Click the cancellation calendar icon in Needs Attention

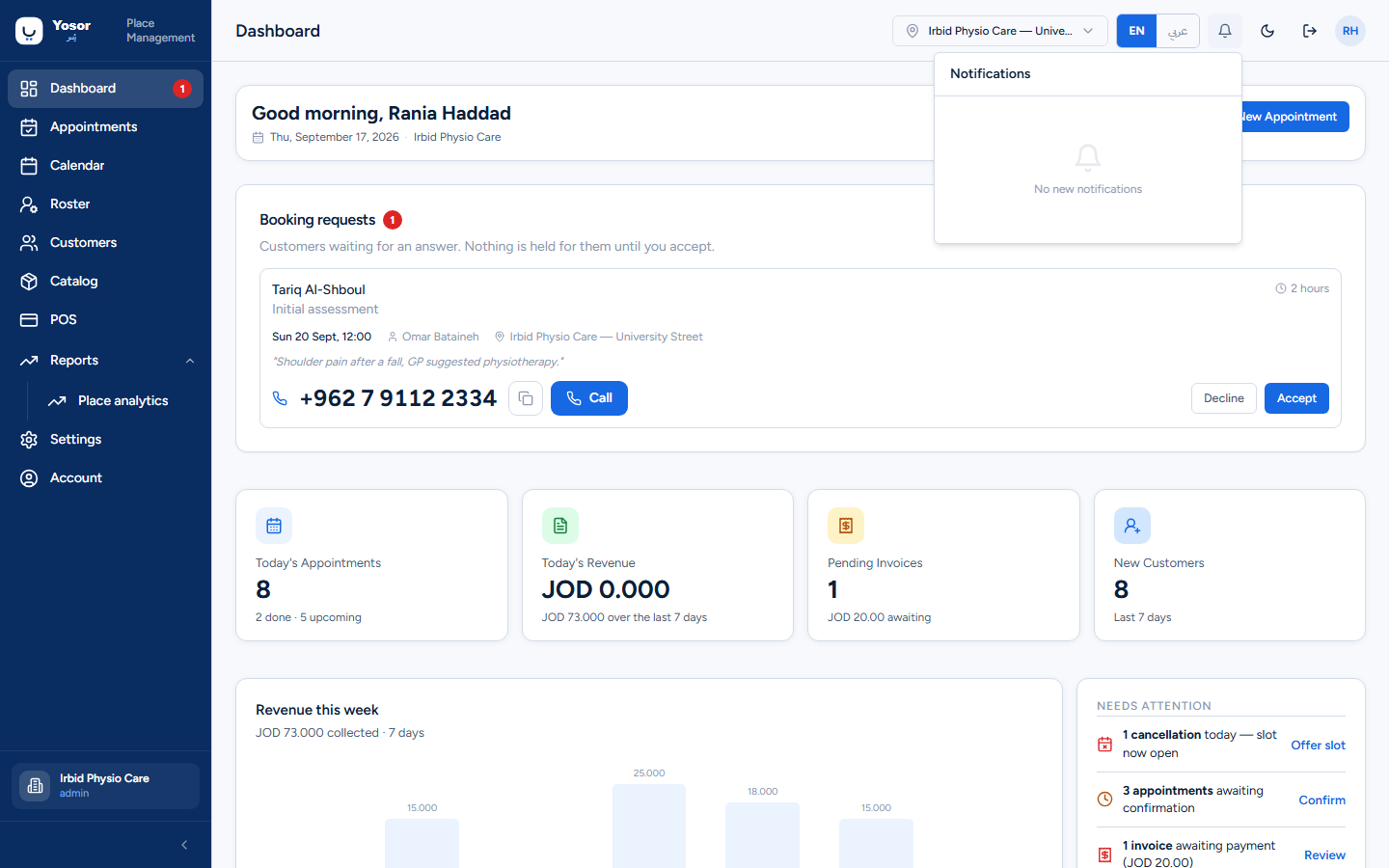pyautogui.click(x=1105, y=745)
